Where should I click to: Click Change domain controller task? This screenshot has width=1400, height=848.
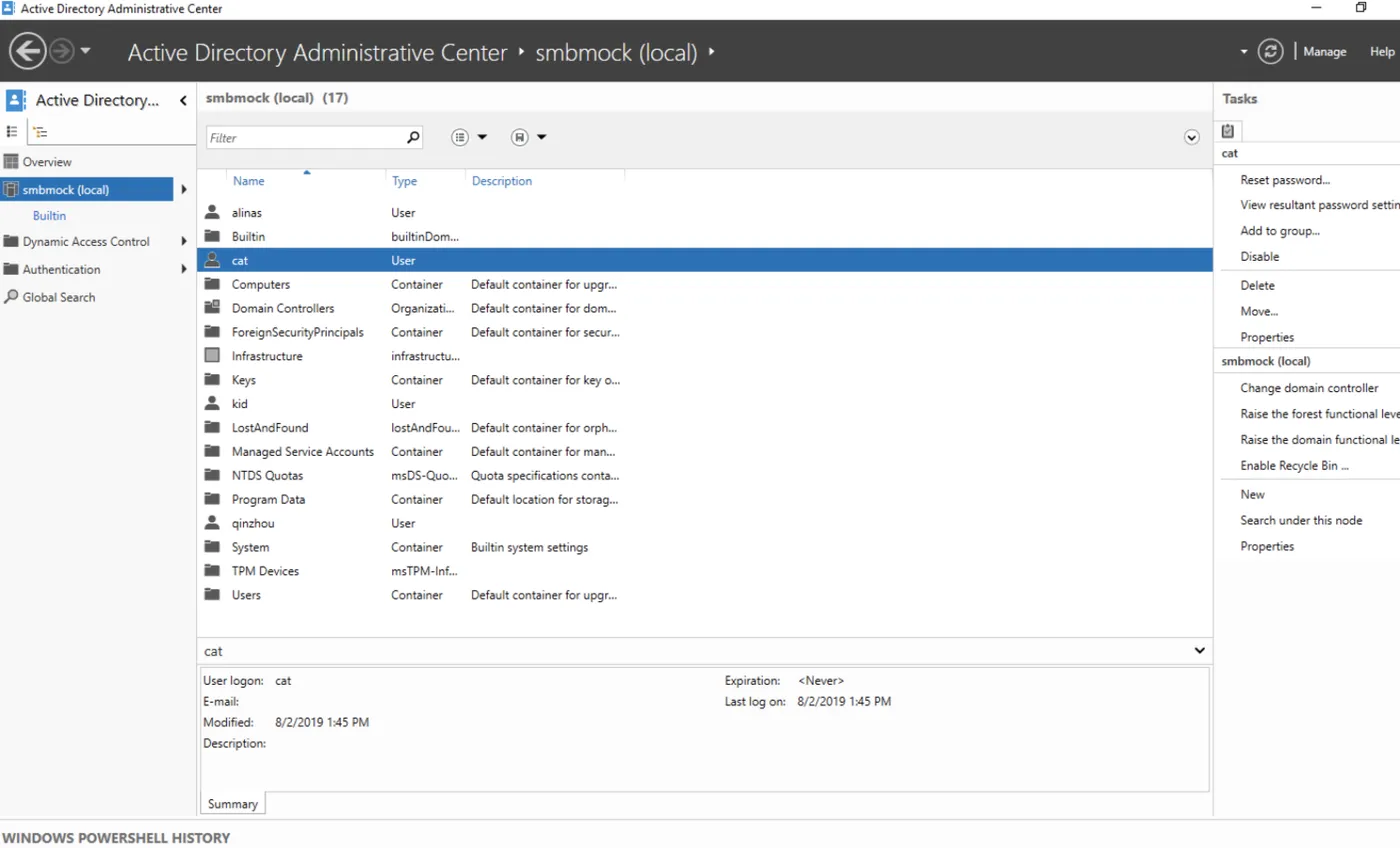point(1309,389)
